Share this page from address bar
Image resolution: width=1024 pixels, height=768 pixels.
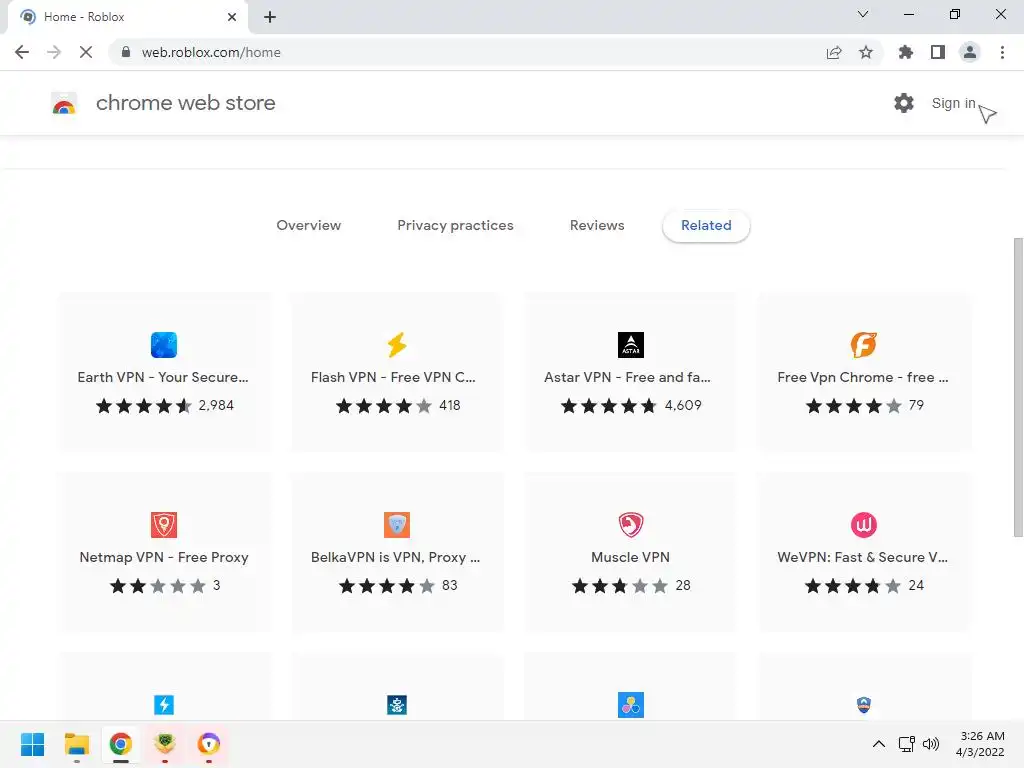(834, 52)
